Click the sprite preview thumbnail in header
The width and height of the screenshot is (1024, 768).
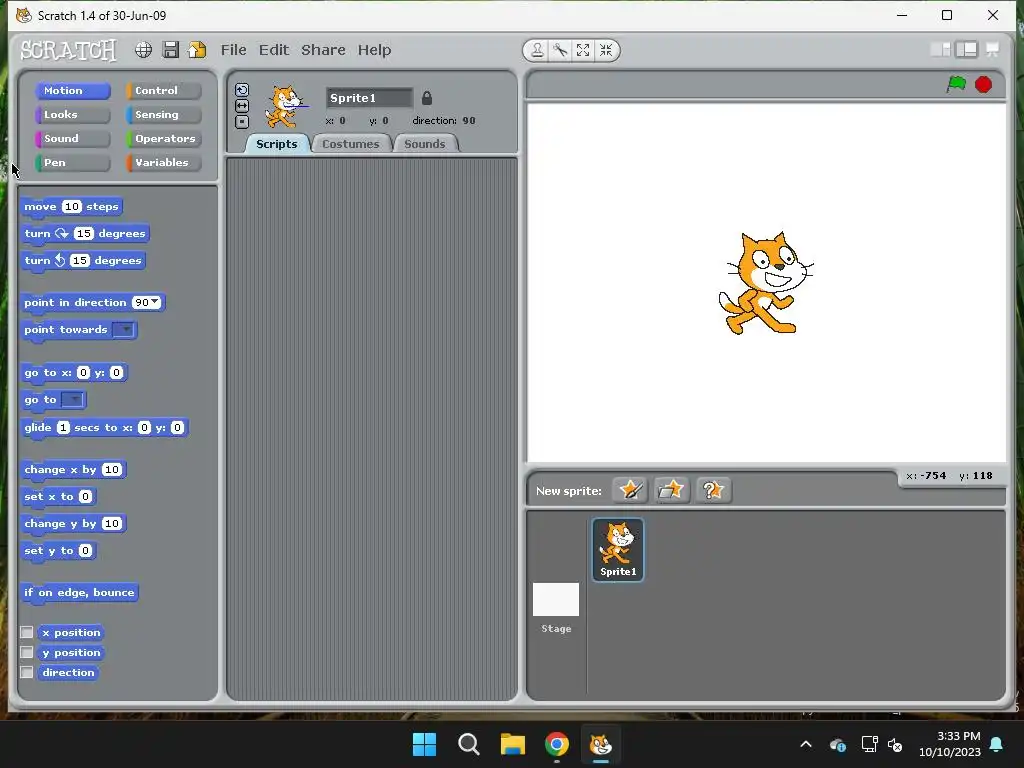285,106
